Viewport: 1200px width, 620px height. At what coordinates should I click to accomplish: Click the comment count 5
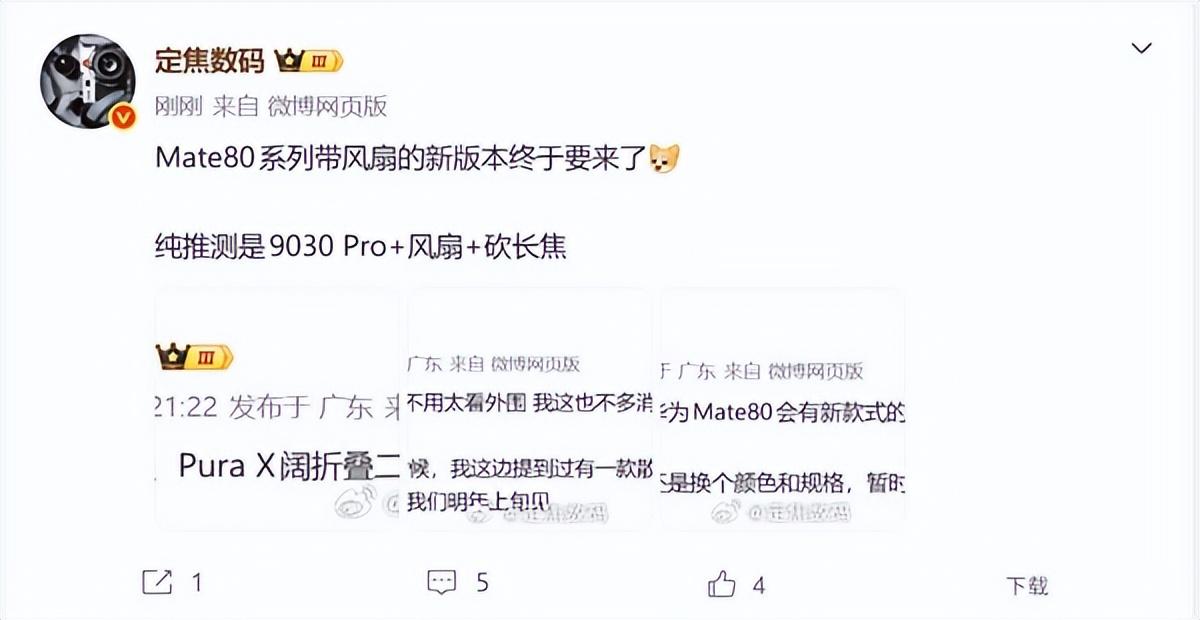point(482,582)
